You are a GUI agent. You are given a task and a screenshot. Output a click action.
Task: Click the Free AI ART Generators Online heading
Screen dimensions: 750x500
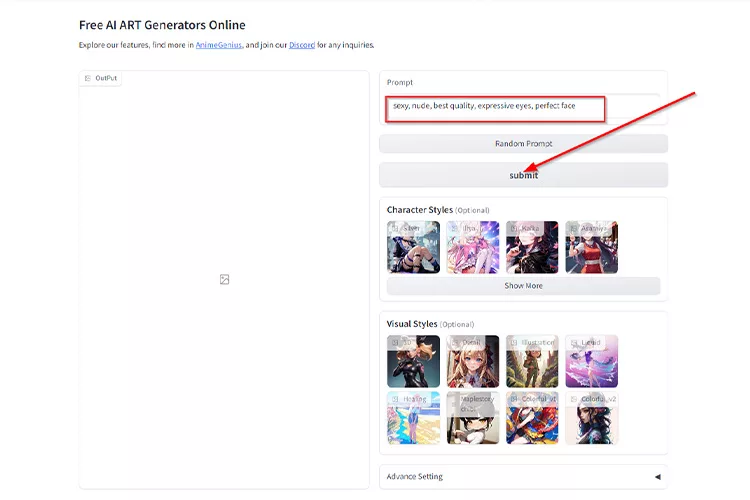(x=162, y=25)
